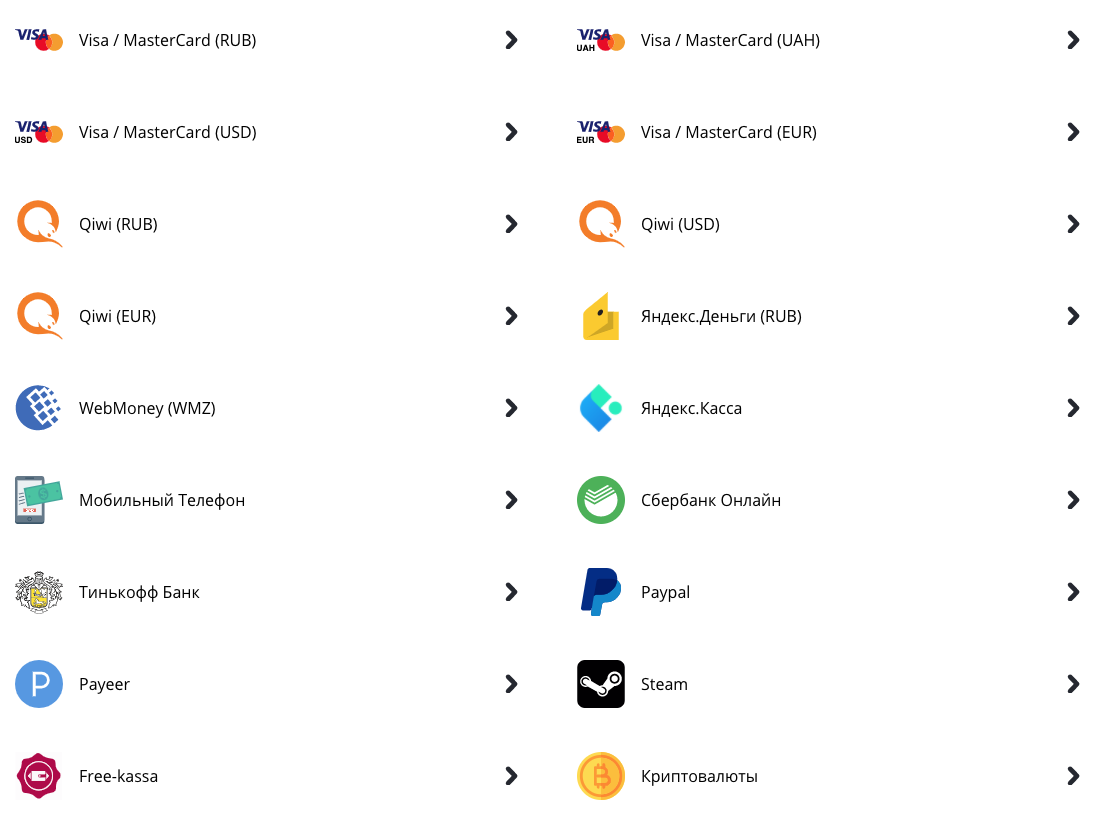Choose Visa / MasterCard (UAH) payment option
Viewport: 1102px width, 821px height.
(x=828, y=40)
